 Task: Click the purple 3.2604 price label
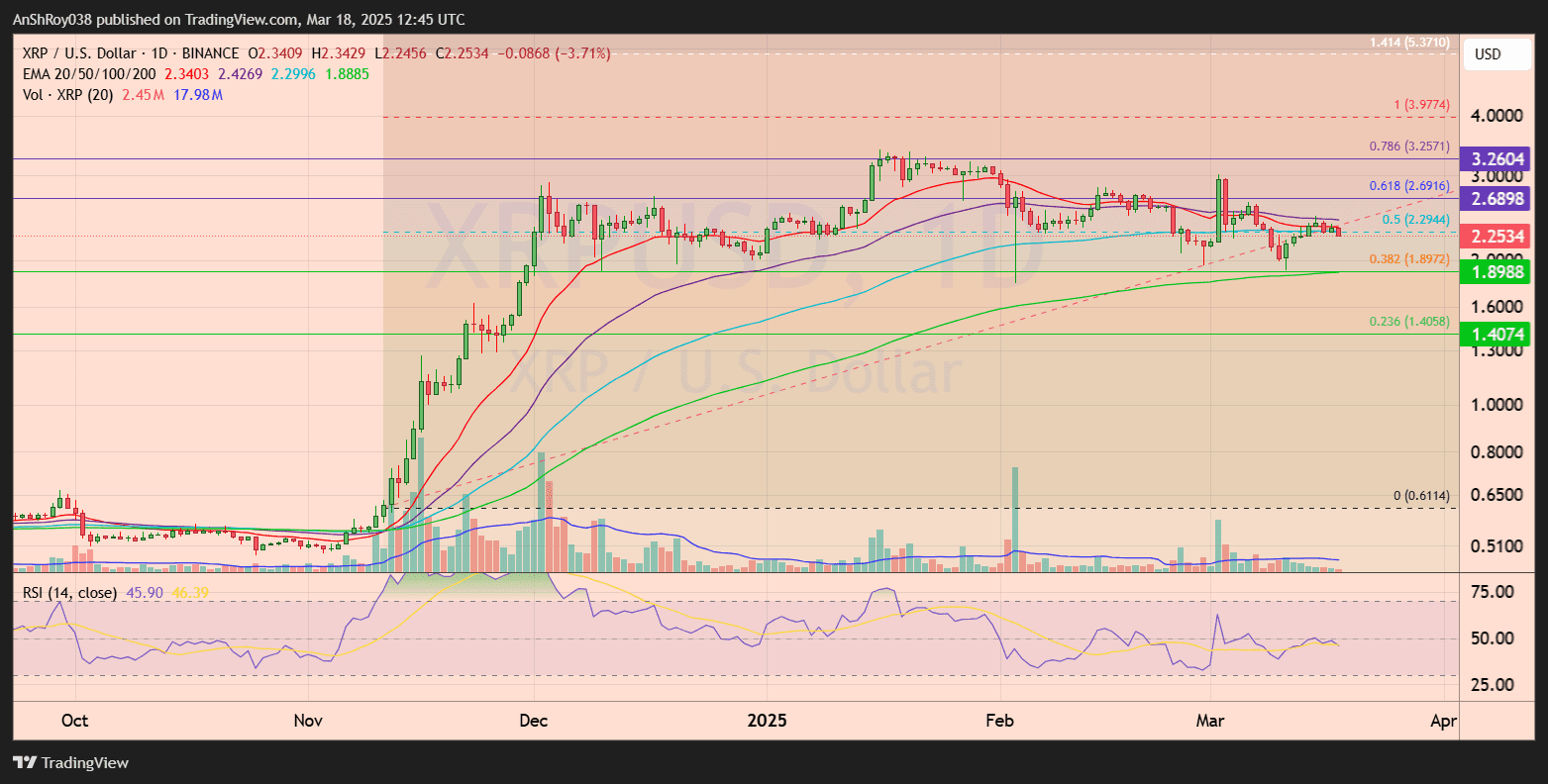click(x=1496, y=158)
